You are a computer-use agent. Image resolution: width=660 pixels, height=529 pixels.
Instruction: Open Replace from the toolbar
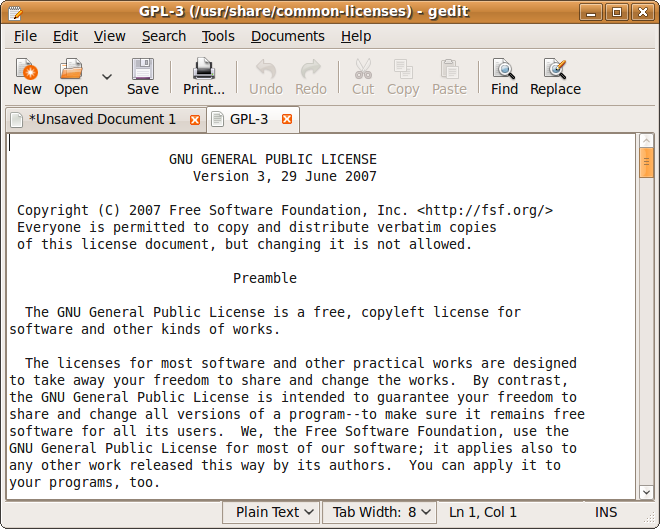click(555, 70)
